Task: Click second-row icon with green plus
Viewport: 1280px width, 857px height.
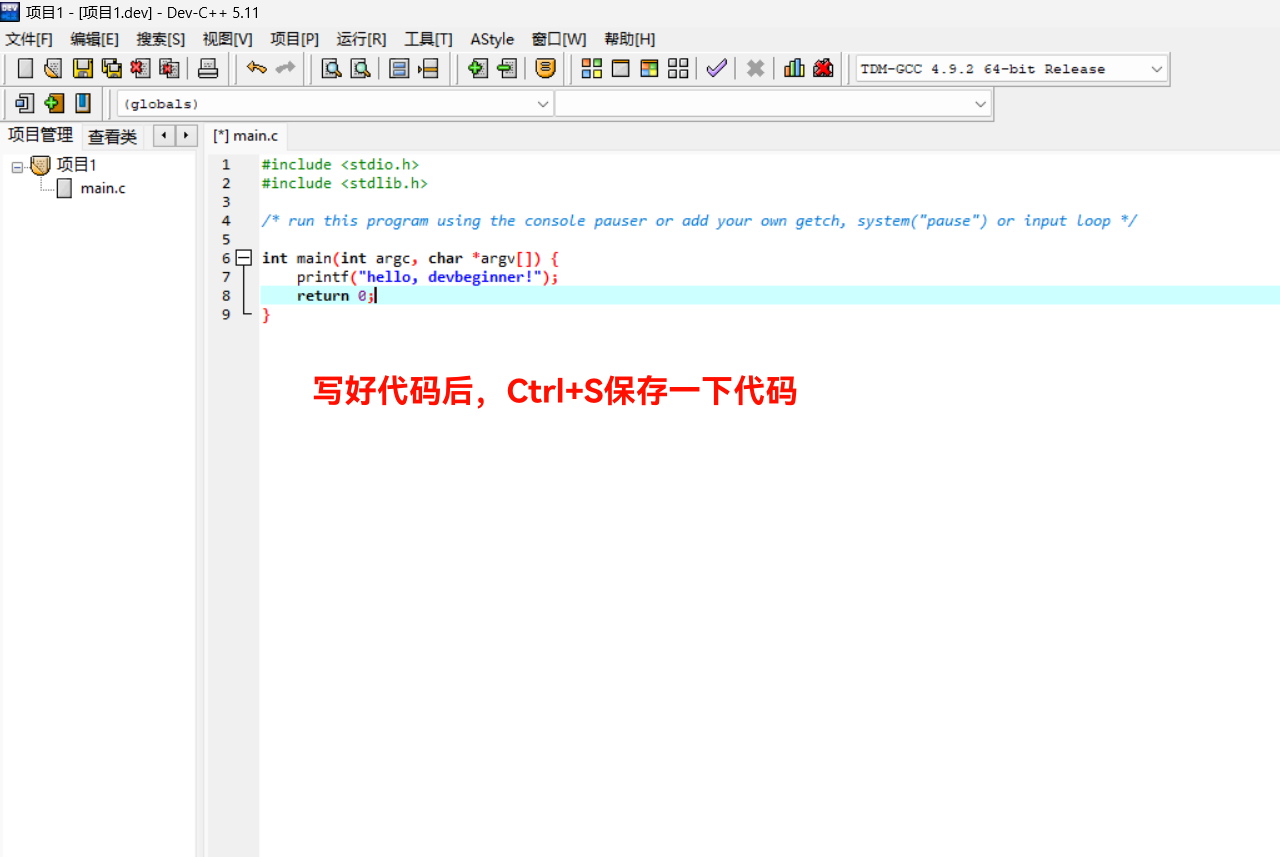Action: pyautogui.click(x=54, y=103)
